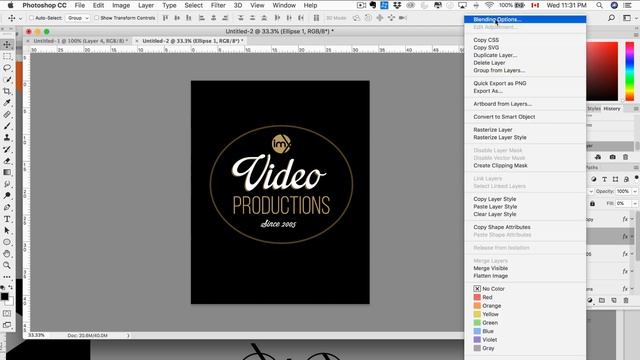Choose Duplicate Layer from context menu
This screenshot has width=640, height=360.
[x=525, y=55]
